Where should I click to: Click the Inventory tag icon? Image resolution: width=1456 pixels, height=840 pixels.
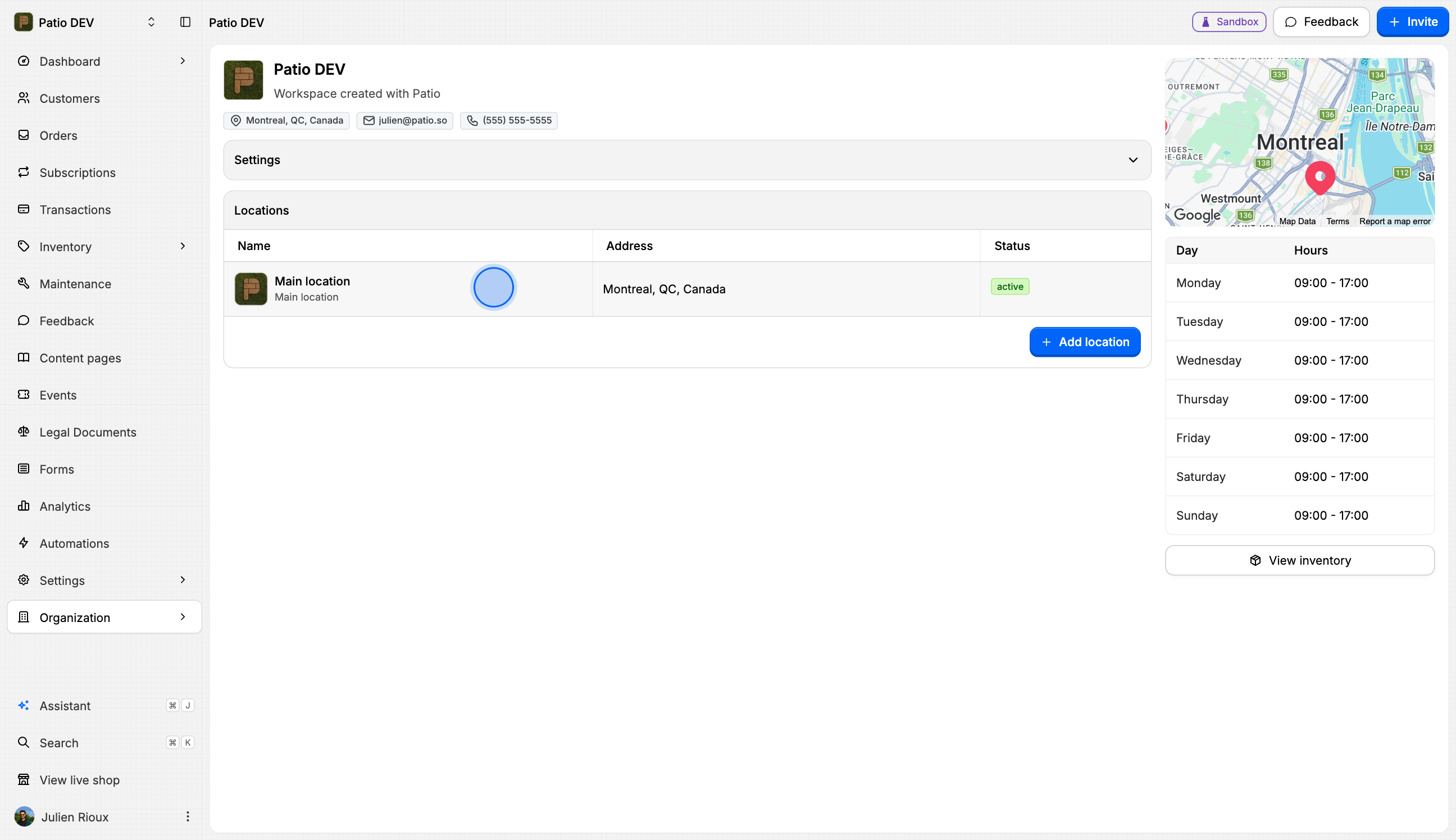pos(24,246)
